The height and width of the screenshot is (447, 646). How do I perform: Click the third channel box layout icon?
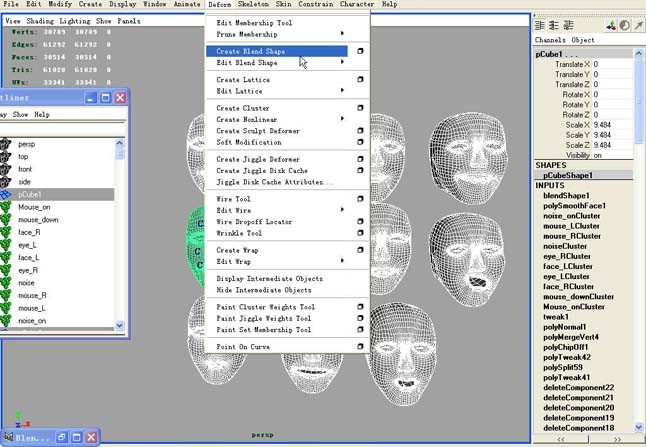point(569,26)
